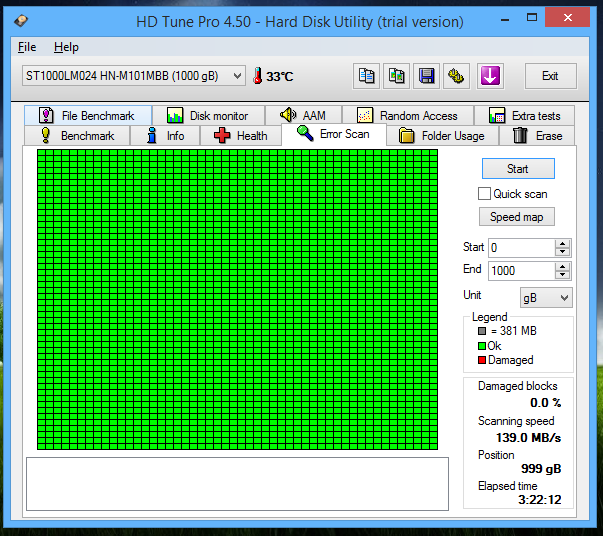This screenshot has height=536, width=603.
Task: Open the Folder Usage tab
Action: pyautogui.click(x=441, y=136)
